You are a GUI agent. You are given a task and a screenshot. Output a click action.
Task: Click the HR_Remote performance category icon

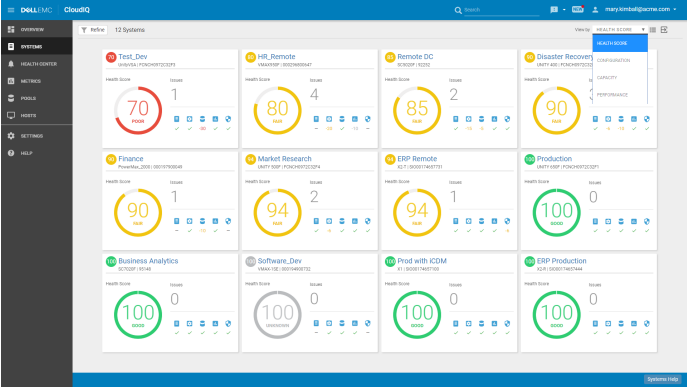(355, 119)
